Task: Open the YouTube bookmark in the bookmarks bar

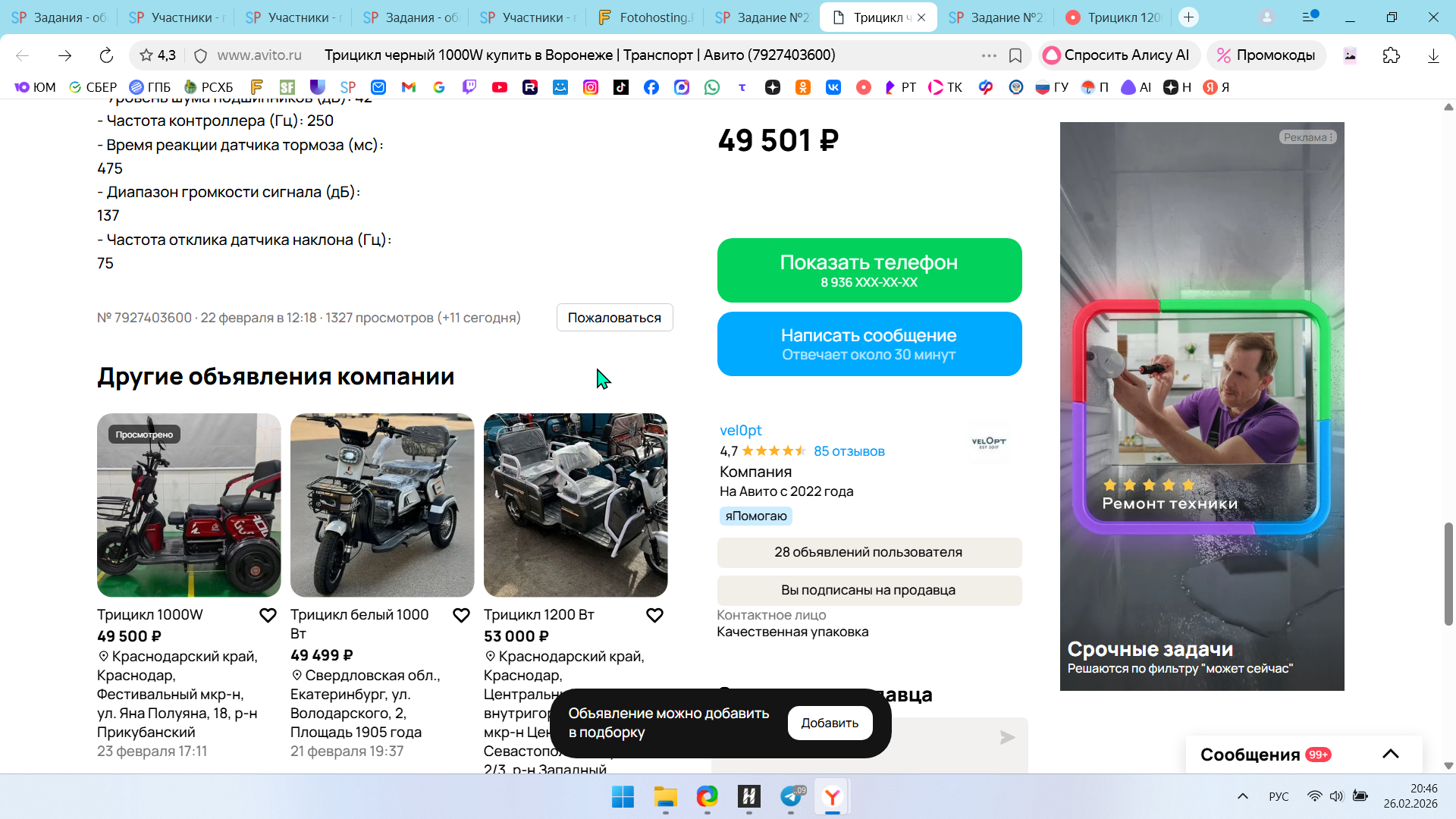Action: coord(500,87)
